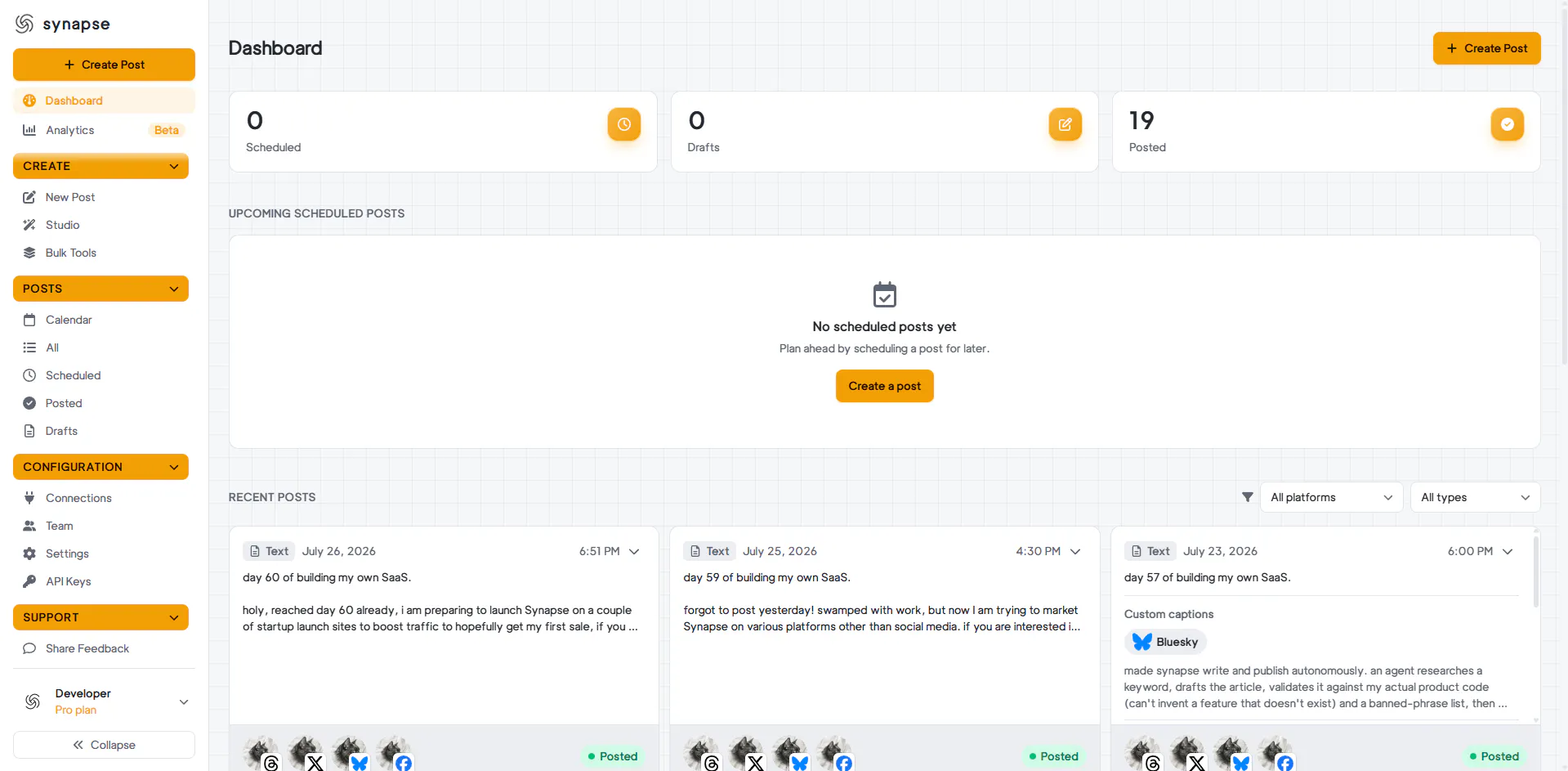Viewport: 1568px width, 771px height.
Task: Click the July 23 post card scrollbar
Action: pos(1535,571)
